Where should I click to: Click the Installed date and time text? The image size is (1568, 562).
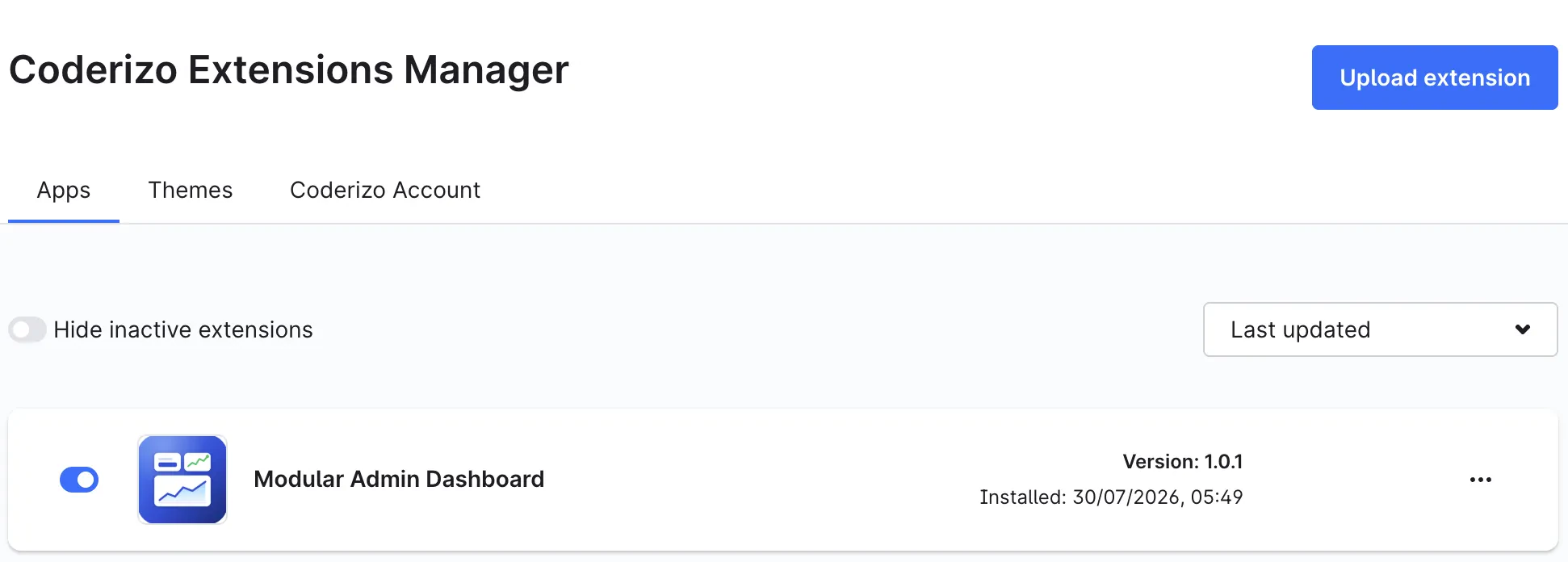click(x=1111, y=497)
